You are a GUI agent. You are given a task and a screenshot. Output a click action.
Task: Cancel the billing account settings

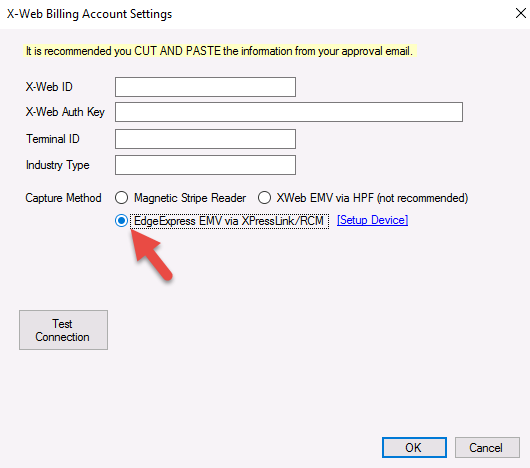coord(487,448)
